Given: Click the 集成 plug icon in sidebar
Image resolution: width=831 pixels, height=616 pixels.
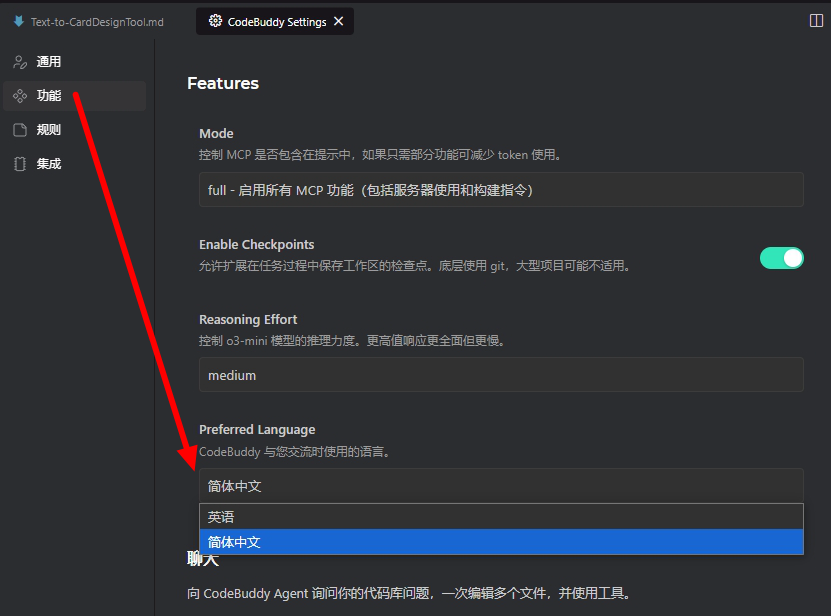Looking at the screenshot, I should (x=20, y=164).
